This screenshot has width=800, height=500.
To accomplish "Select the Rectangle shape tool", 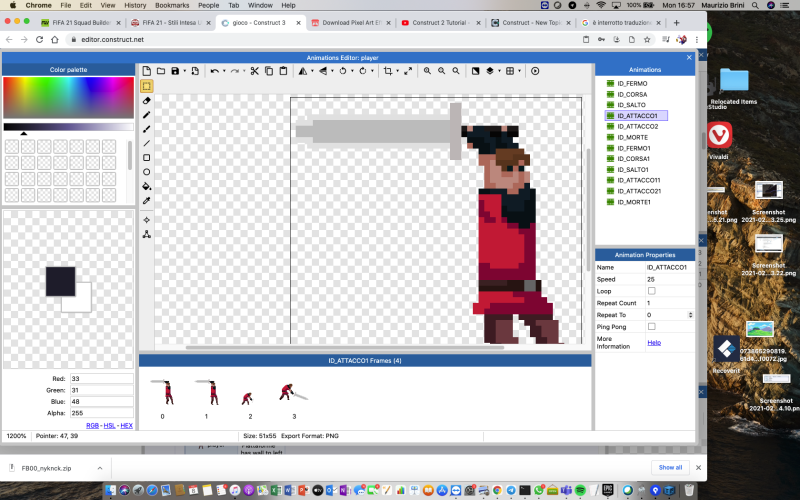I will pyautogui.click(x=146, y=158).
